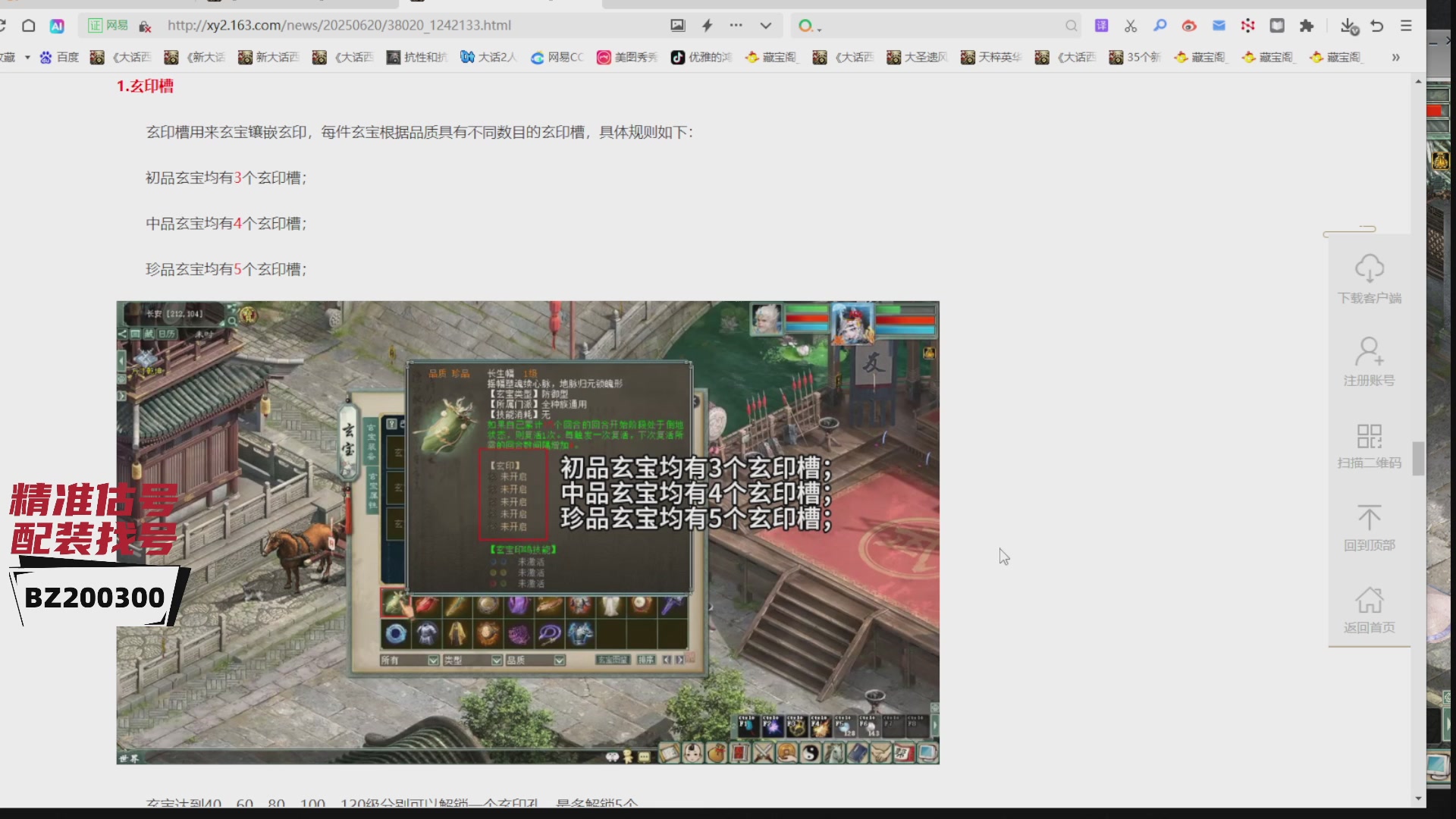Open the mail extension icon
The width and height of the screenshot is (1456, 819).
tap(1219, 26)
